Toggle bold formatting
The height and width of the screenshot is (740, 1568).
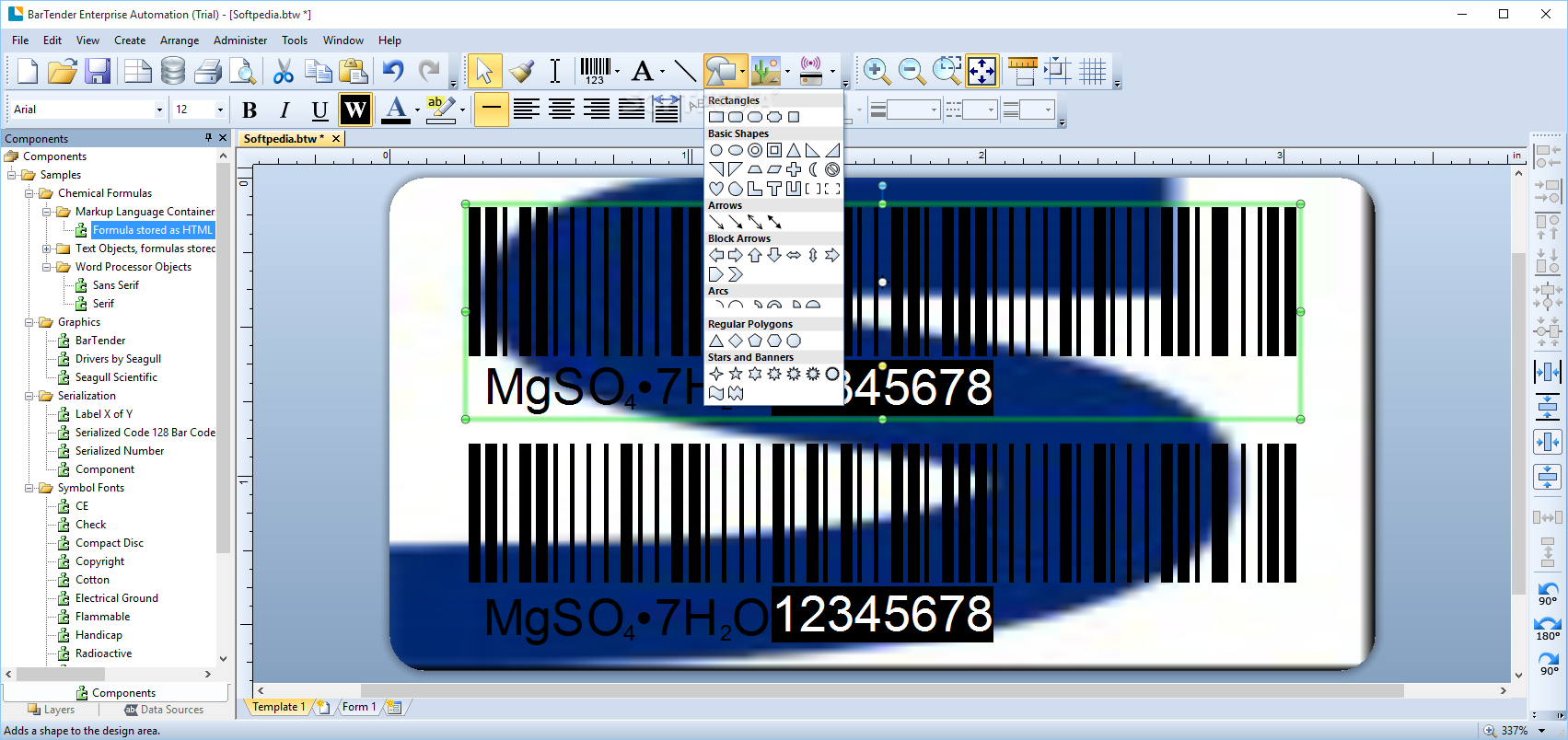point(250,110)
